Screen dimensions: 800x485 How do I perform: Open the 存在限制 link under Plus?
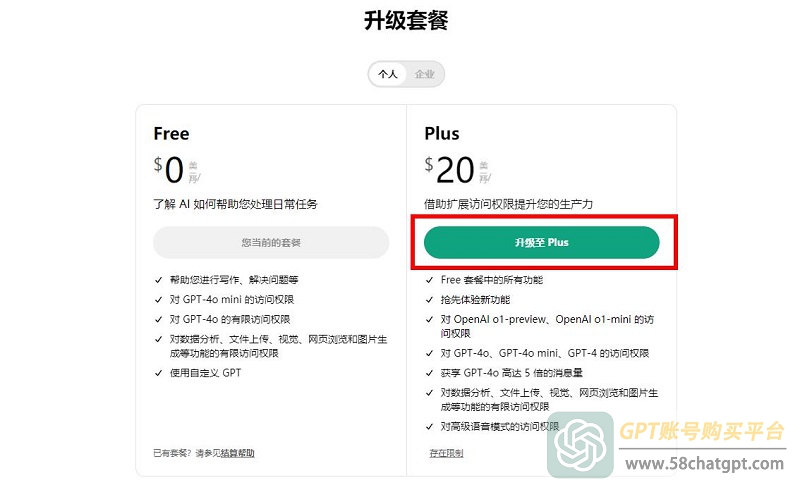click(446, 453)
